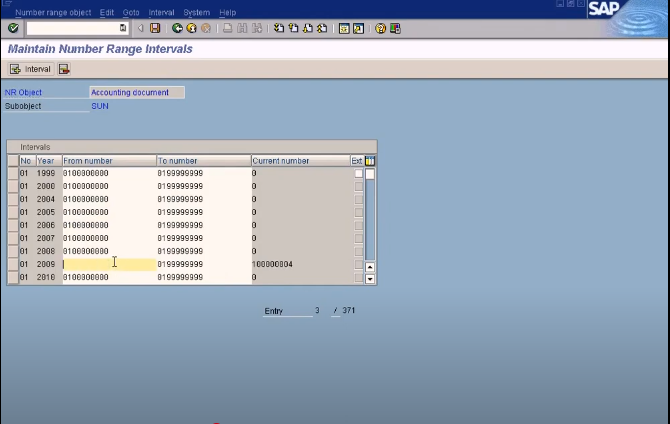670x424 pixels.
Task: Collapse command field with triangle arrow
Action: (x=140, y=28)
